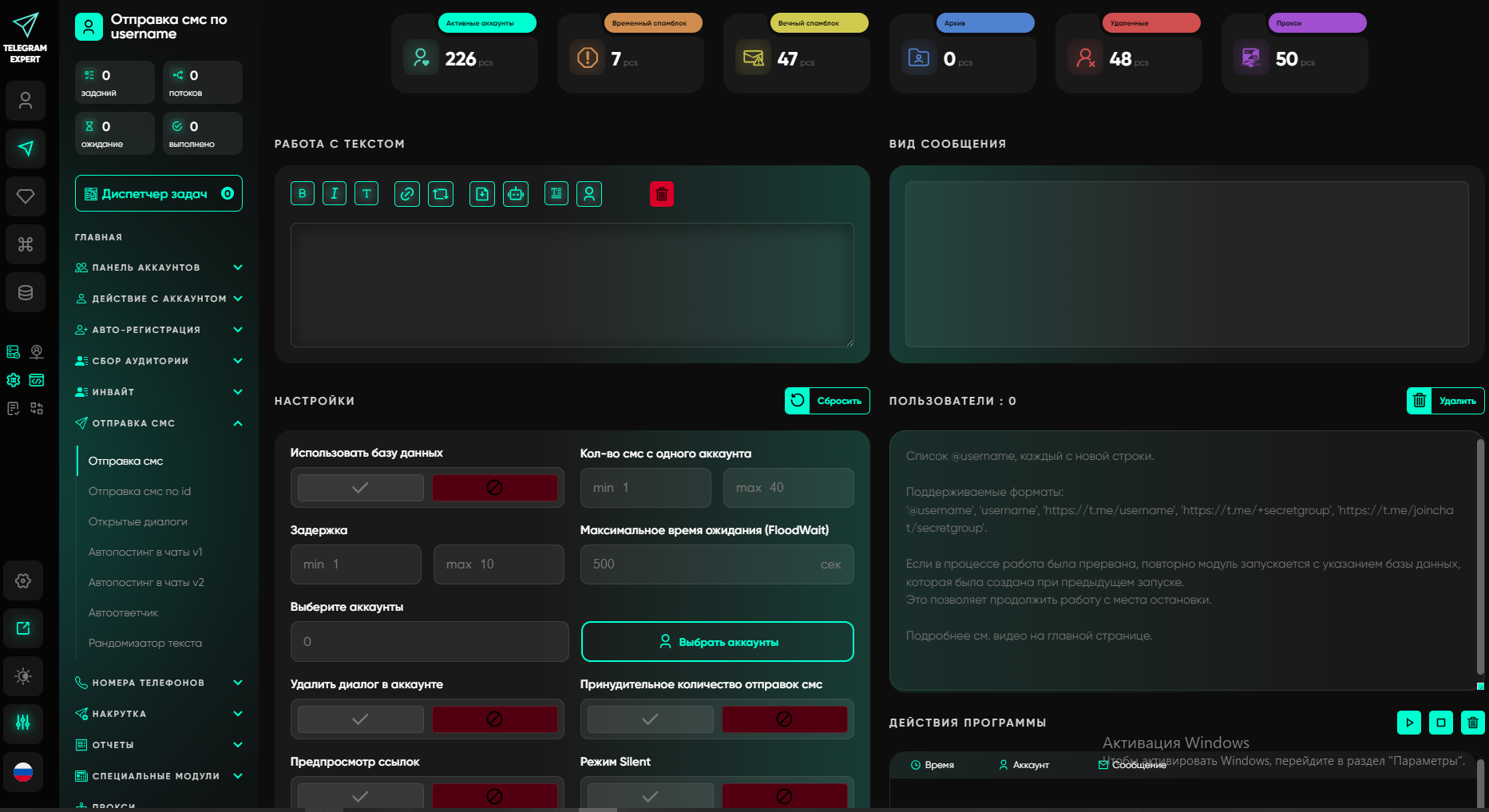The width and height of the screenshot is (1489, 812).
Task: Enable 'Принудительное количество отправок смс' checkmark
Action: point(651,719)
